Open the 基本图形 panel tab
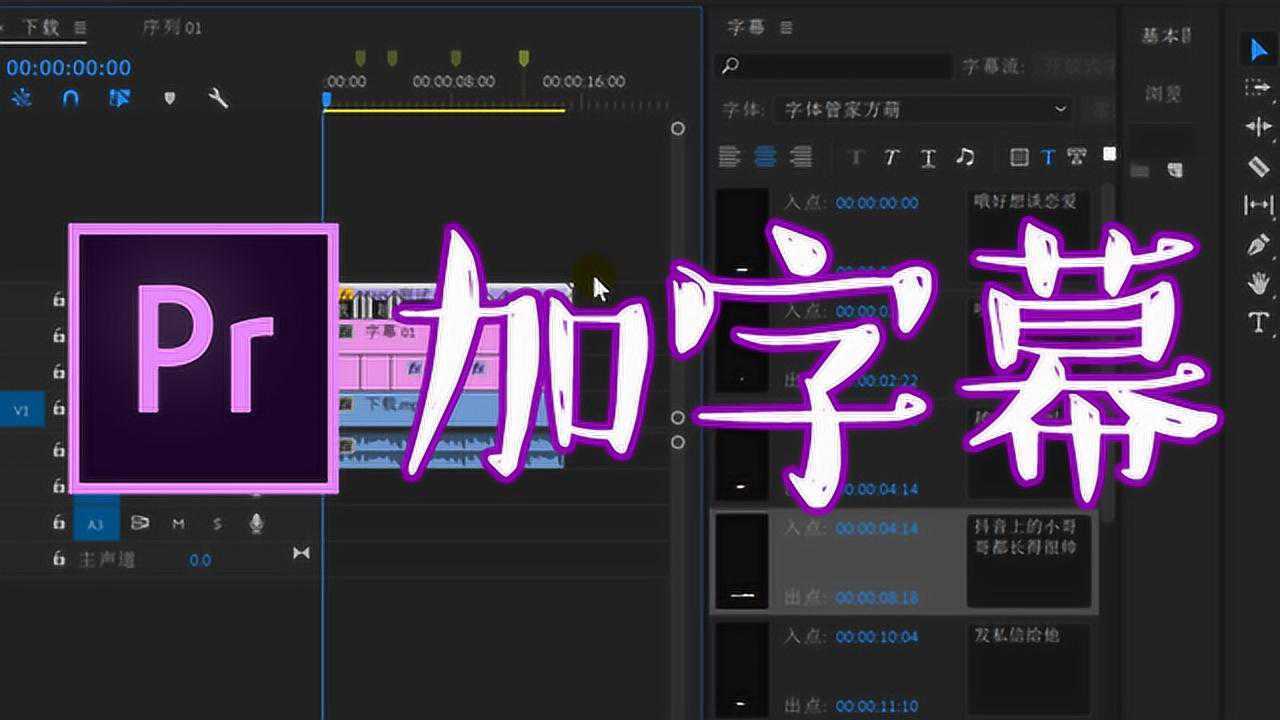 coord(1166,35)
